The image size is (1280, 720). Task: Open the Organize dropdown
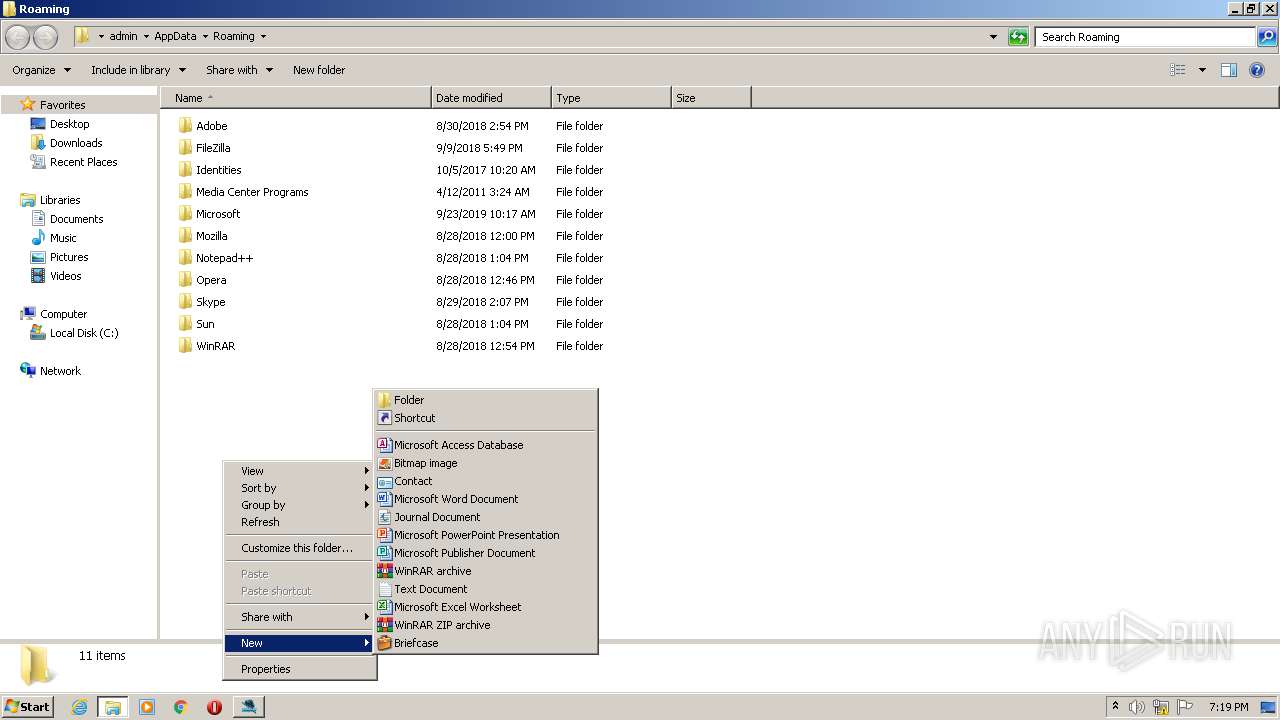pos(41,70)
